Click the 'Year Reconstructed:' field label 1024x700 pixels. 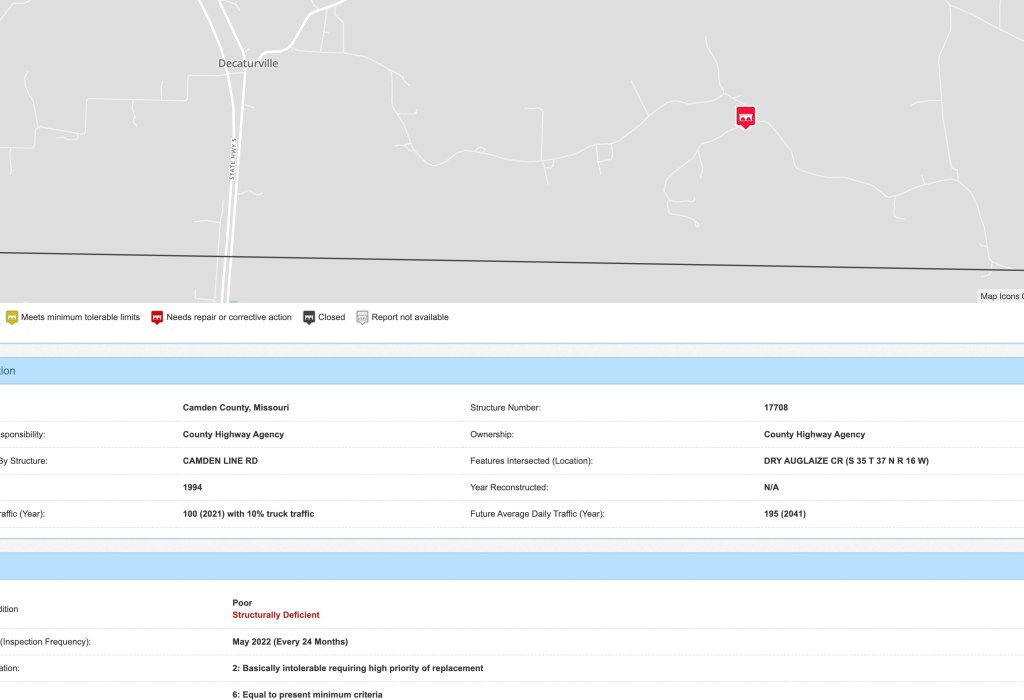(509, 487)
